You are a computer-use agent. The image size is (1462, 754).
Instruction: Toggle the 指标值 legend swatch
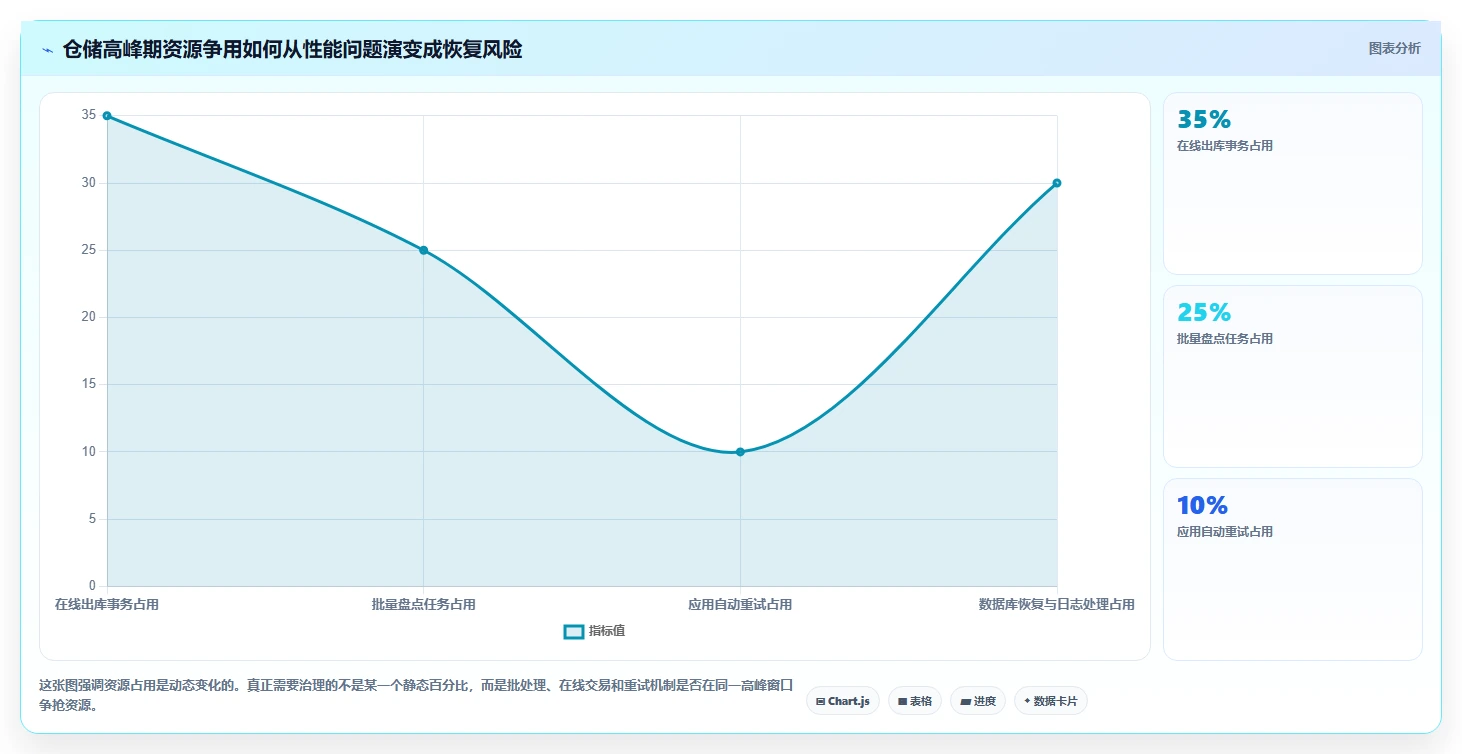click(x=574, y=631)
